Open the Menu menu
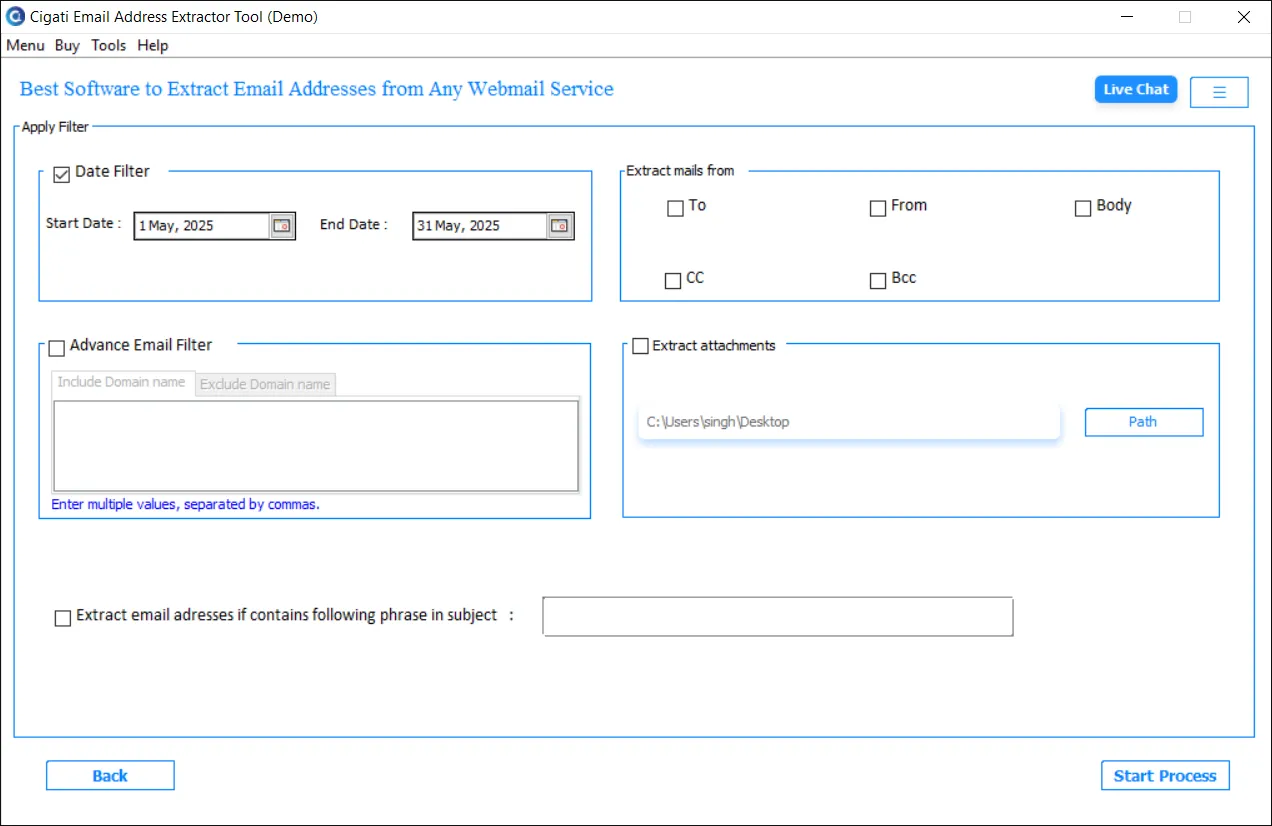The image size is (1272, 826). point(25,45)
